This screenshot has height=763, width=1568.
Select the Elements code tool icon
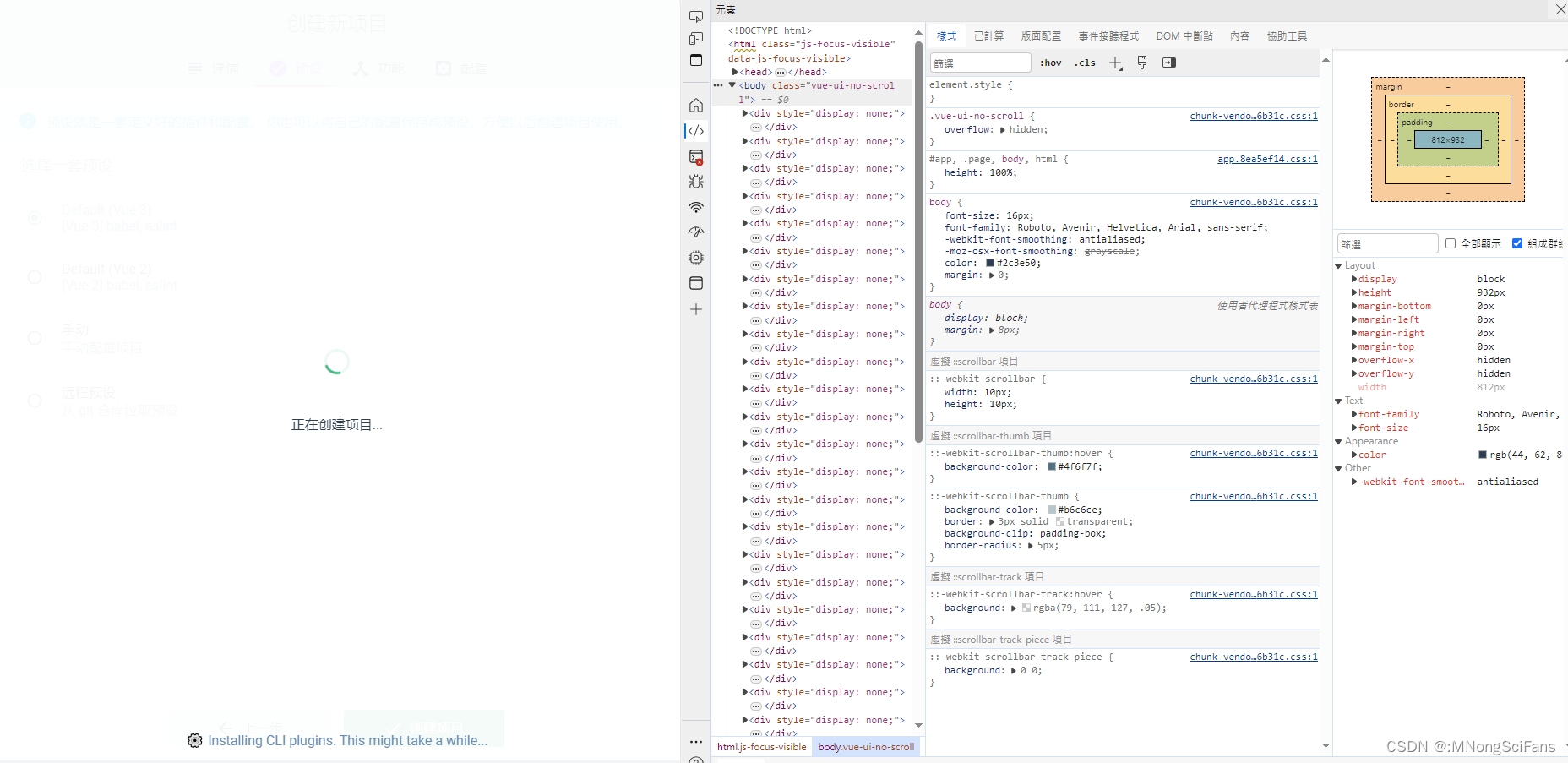[696, 131]
